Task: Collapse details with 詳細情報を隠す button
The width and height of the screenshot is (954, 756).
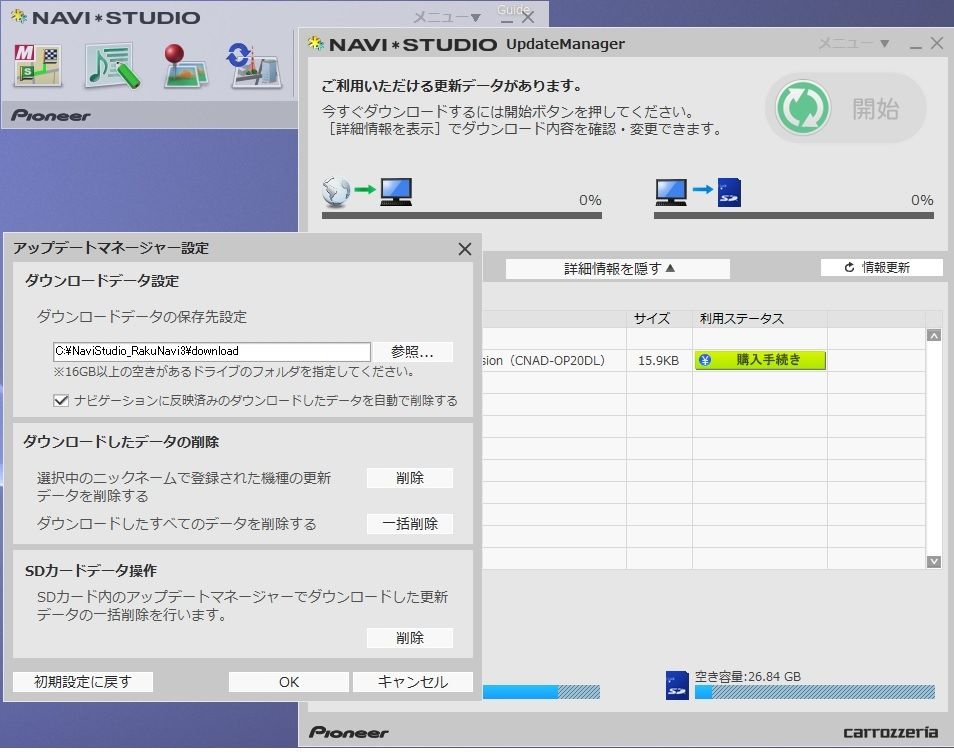Action: coord(618,268)
